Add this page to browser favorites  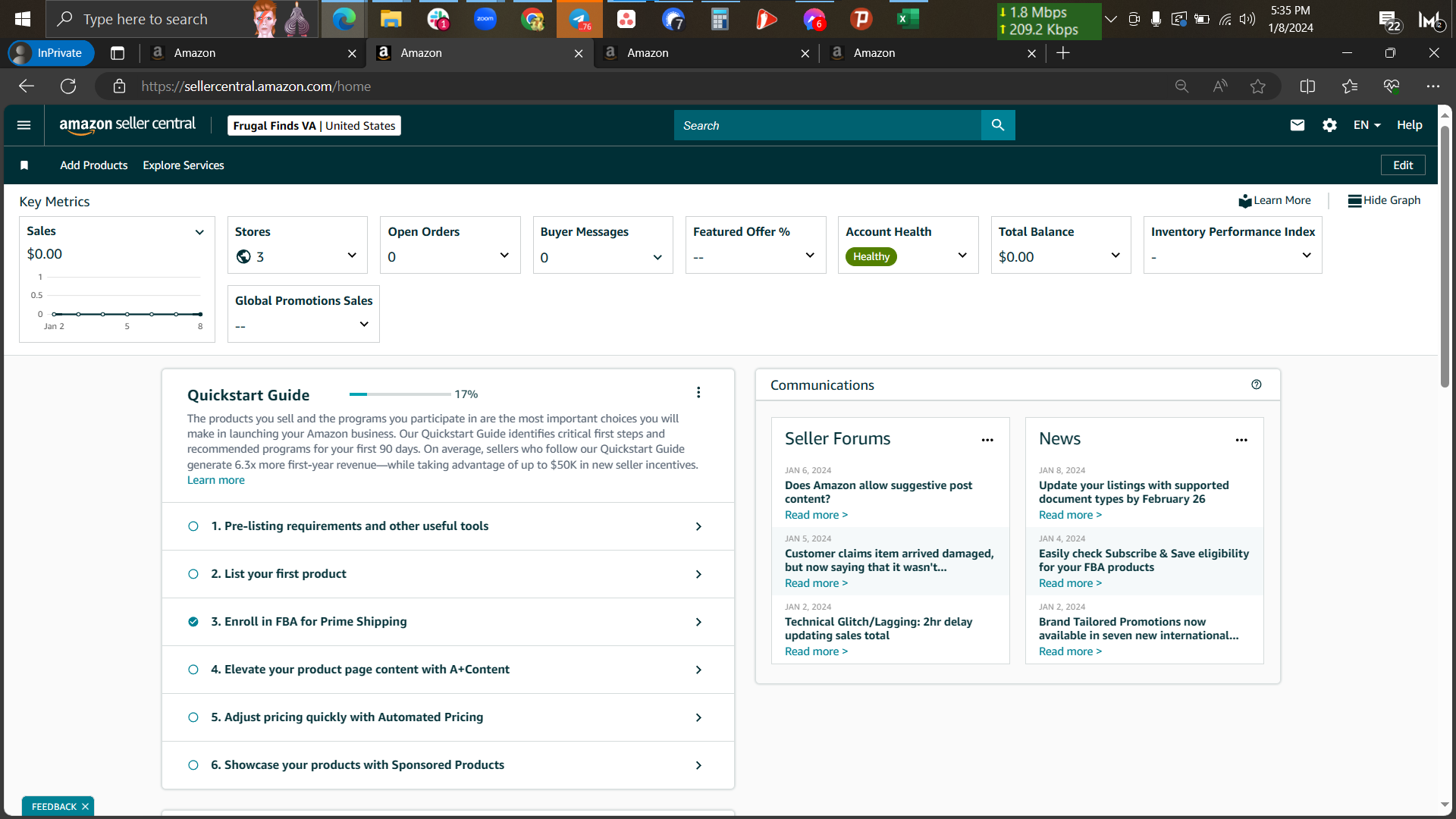pos(1258,86)
